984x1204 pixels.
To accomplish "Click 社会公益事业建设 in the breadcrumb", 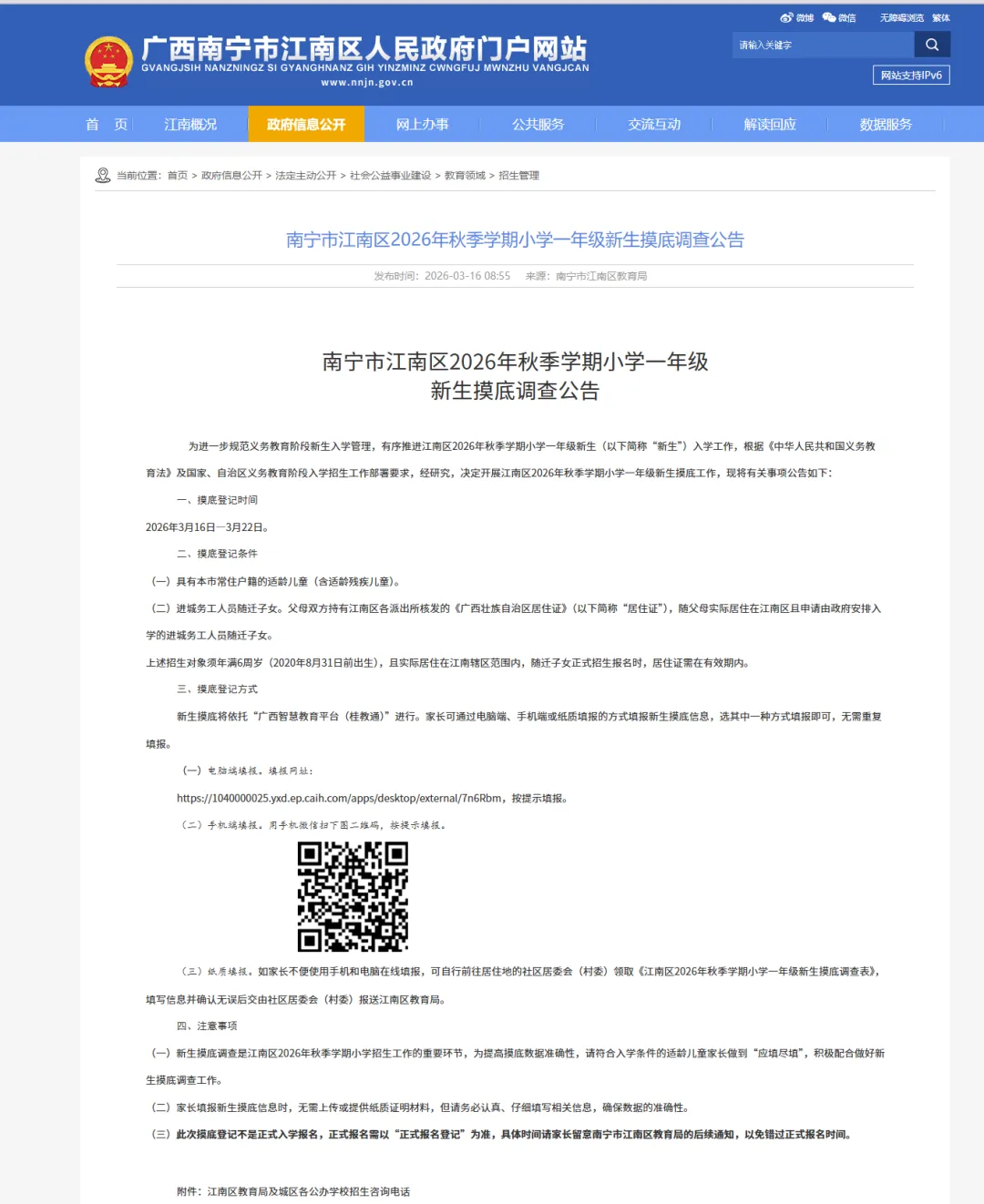I will pyautogui.click(x=391, y=176).
